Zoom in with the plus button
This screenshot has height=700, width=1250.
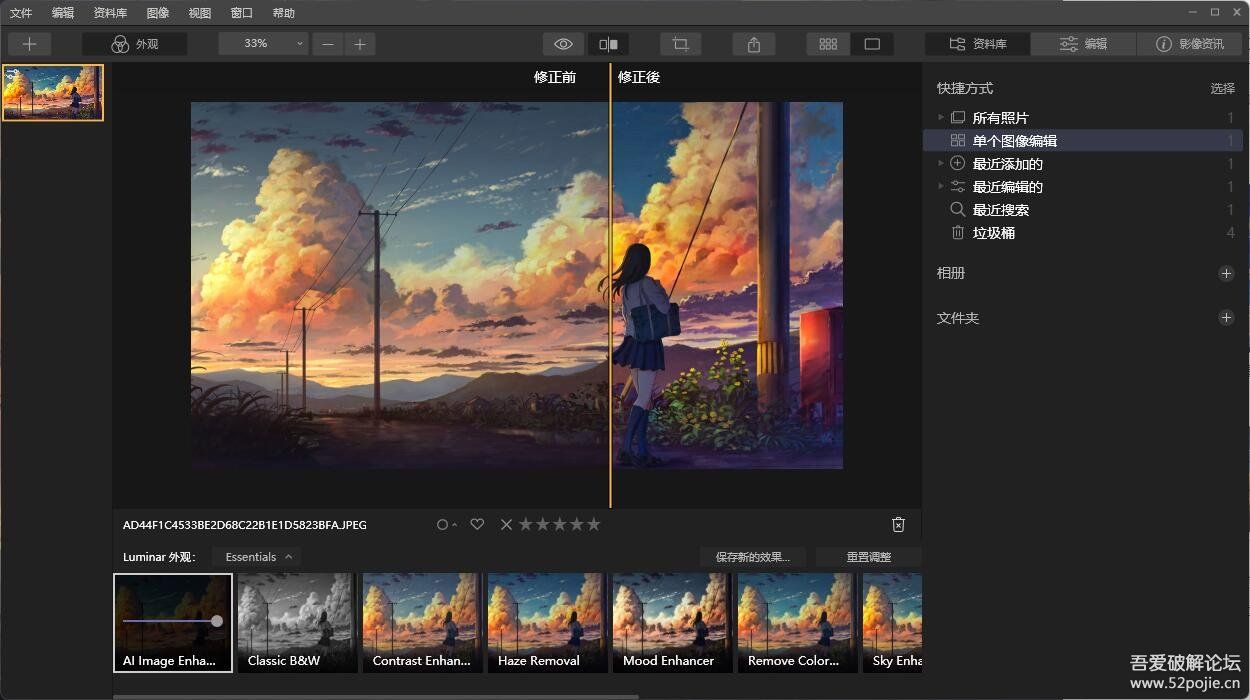(x=360, y=44)
